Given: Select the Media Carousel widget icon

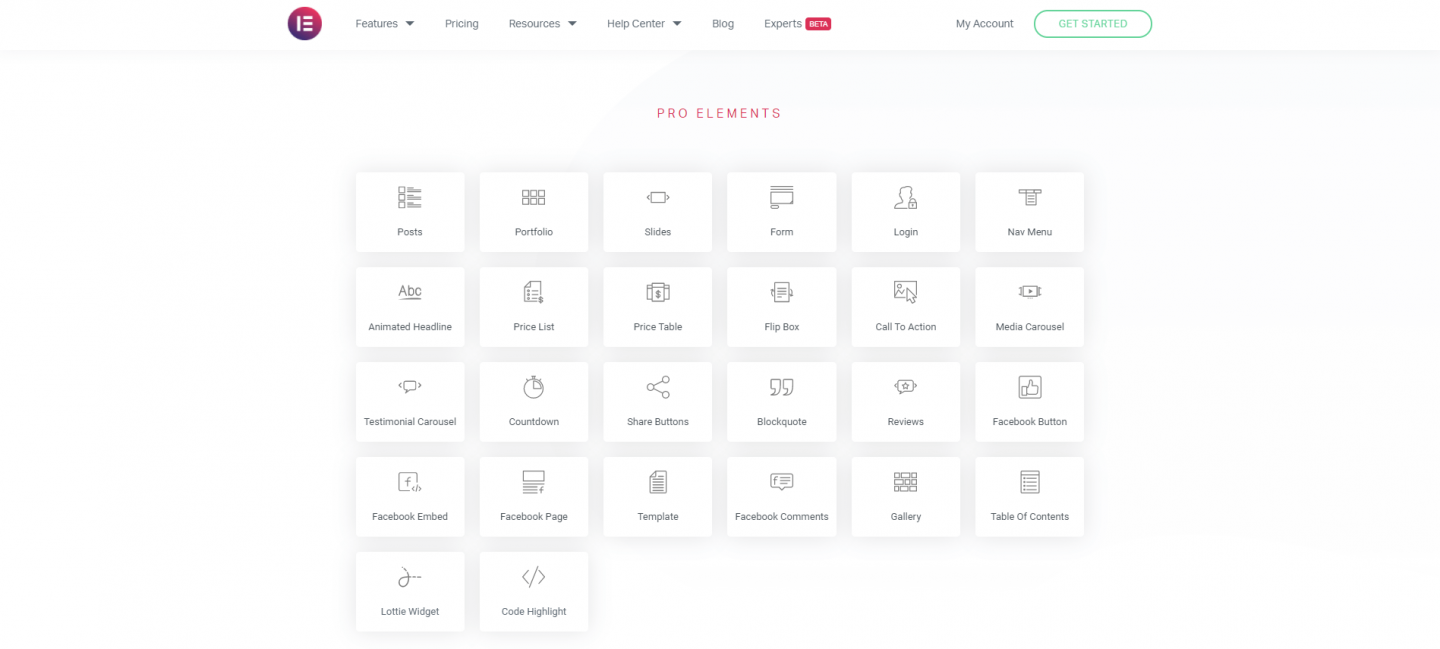Looking at the screenshot, I should (x=1030, y=292).
